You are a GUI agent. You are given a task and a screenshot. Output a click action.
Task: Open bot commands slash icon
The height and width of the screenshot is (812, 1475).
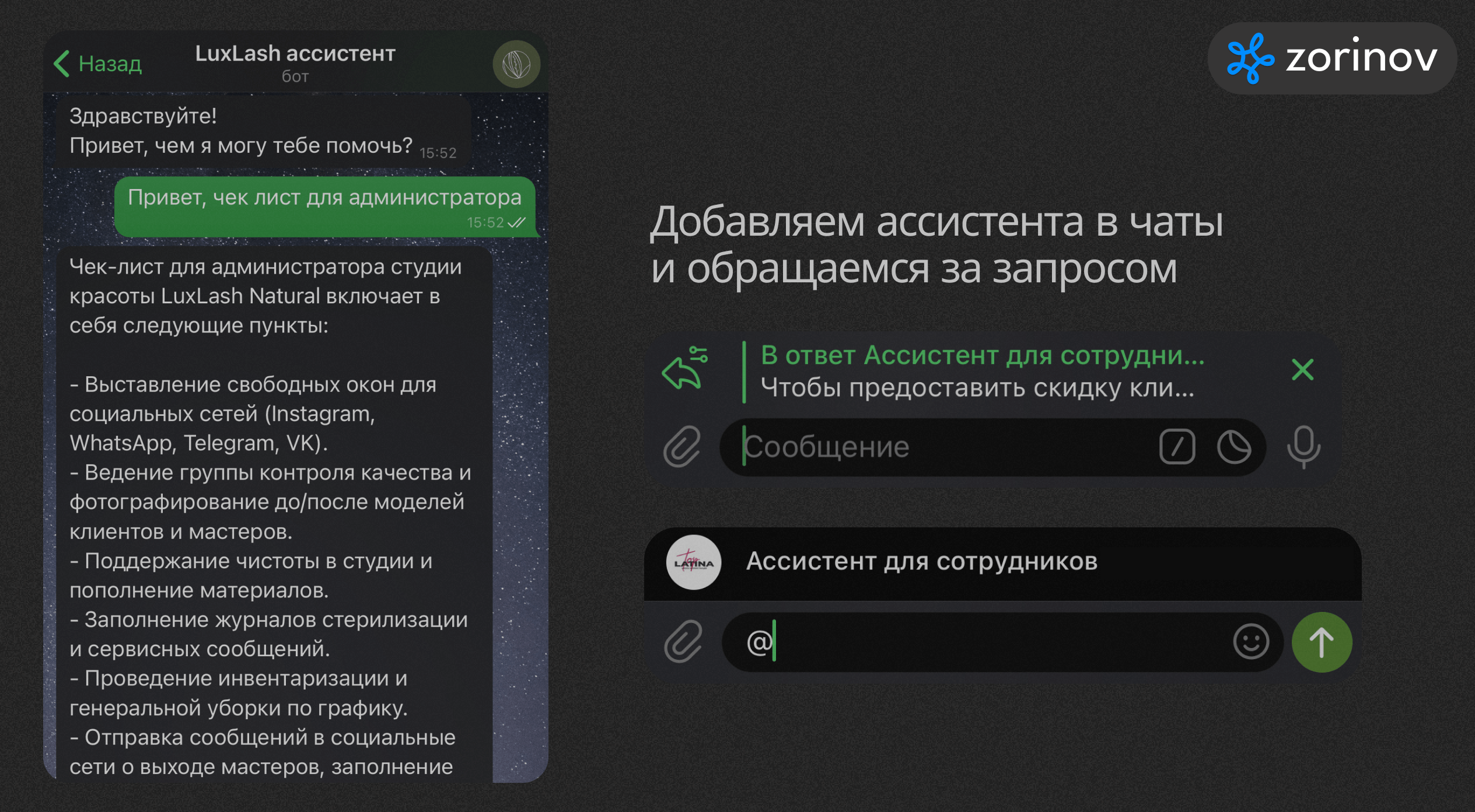1177,447
